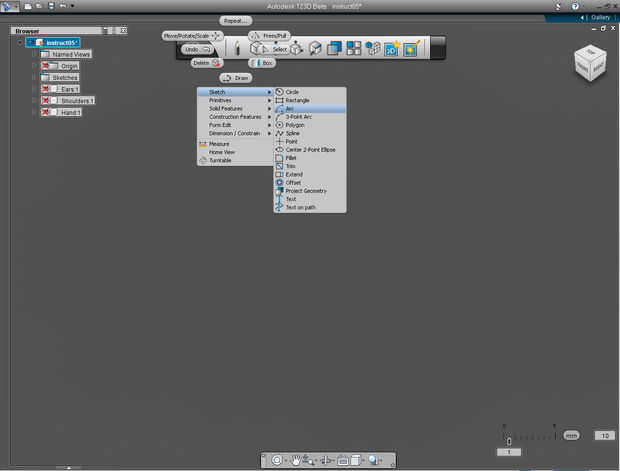620x471 pixels.
Task: Open the magnifier visual style icon
Action: 372,460
